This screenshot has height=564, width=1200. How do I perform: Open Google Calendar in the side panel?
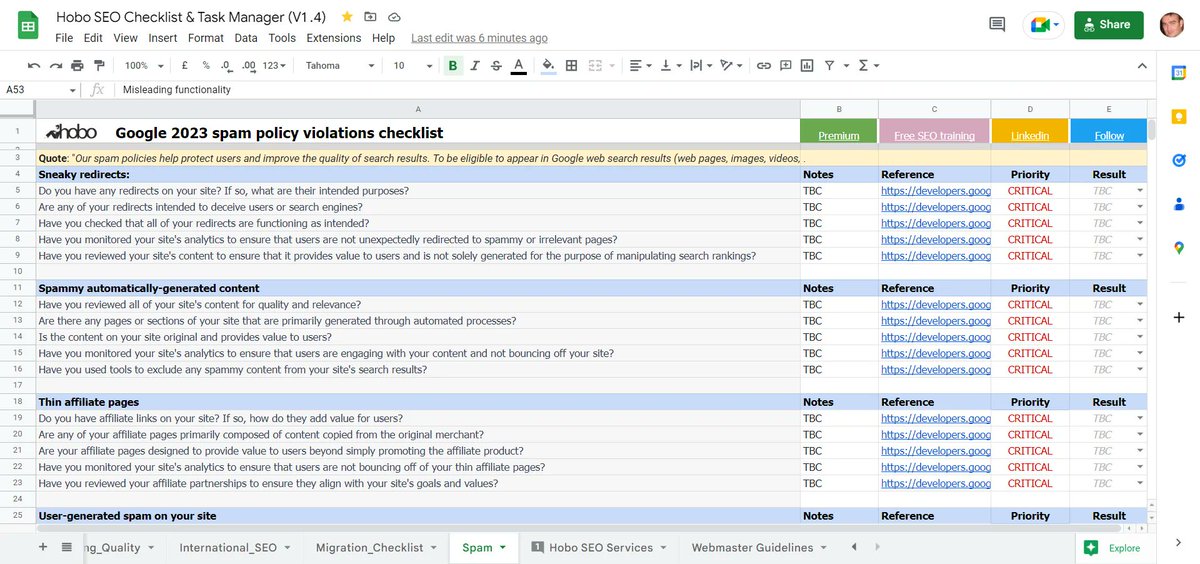click(x=1179, y=73)
